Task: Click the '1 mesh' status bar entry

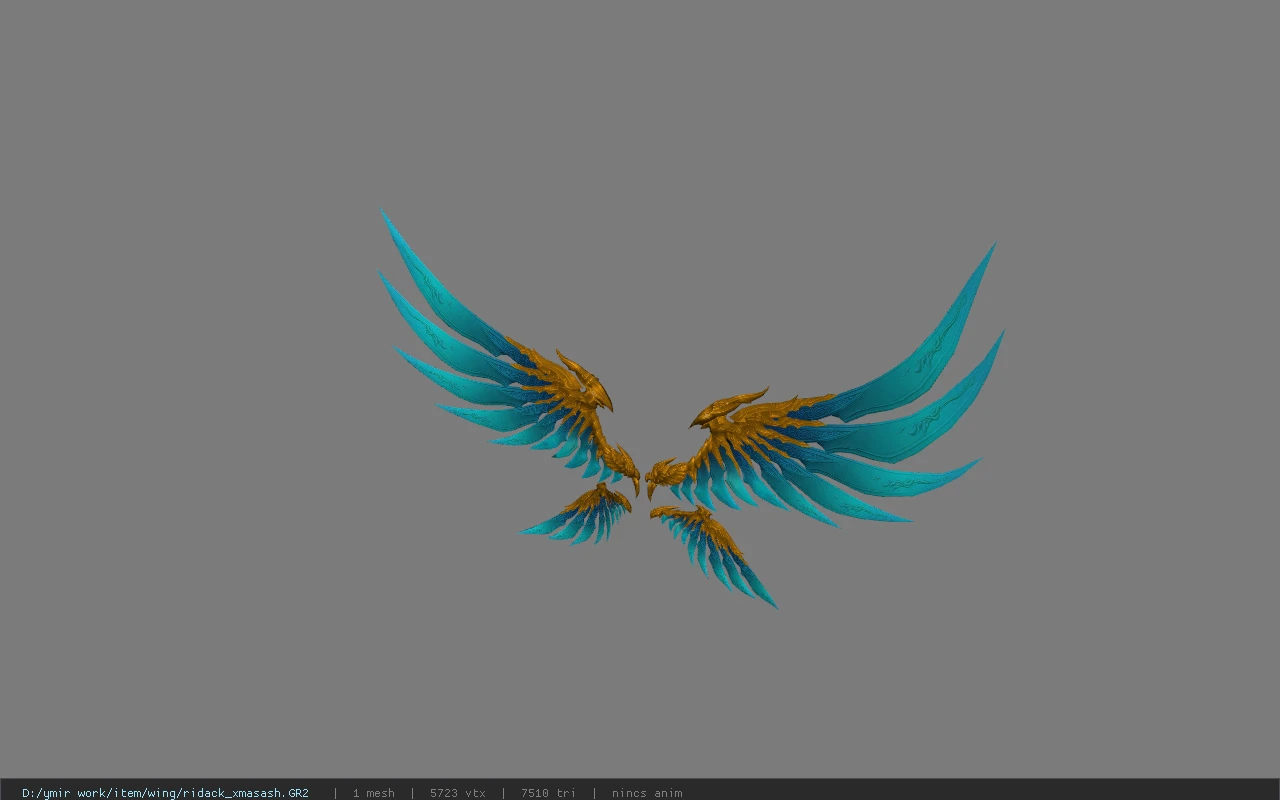Action: tap(373, 793)
